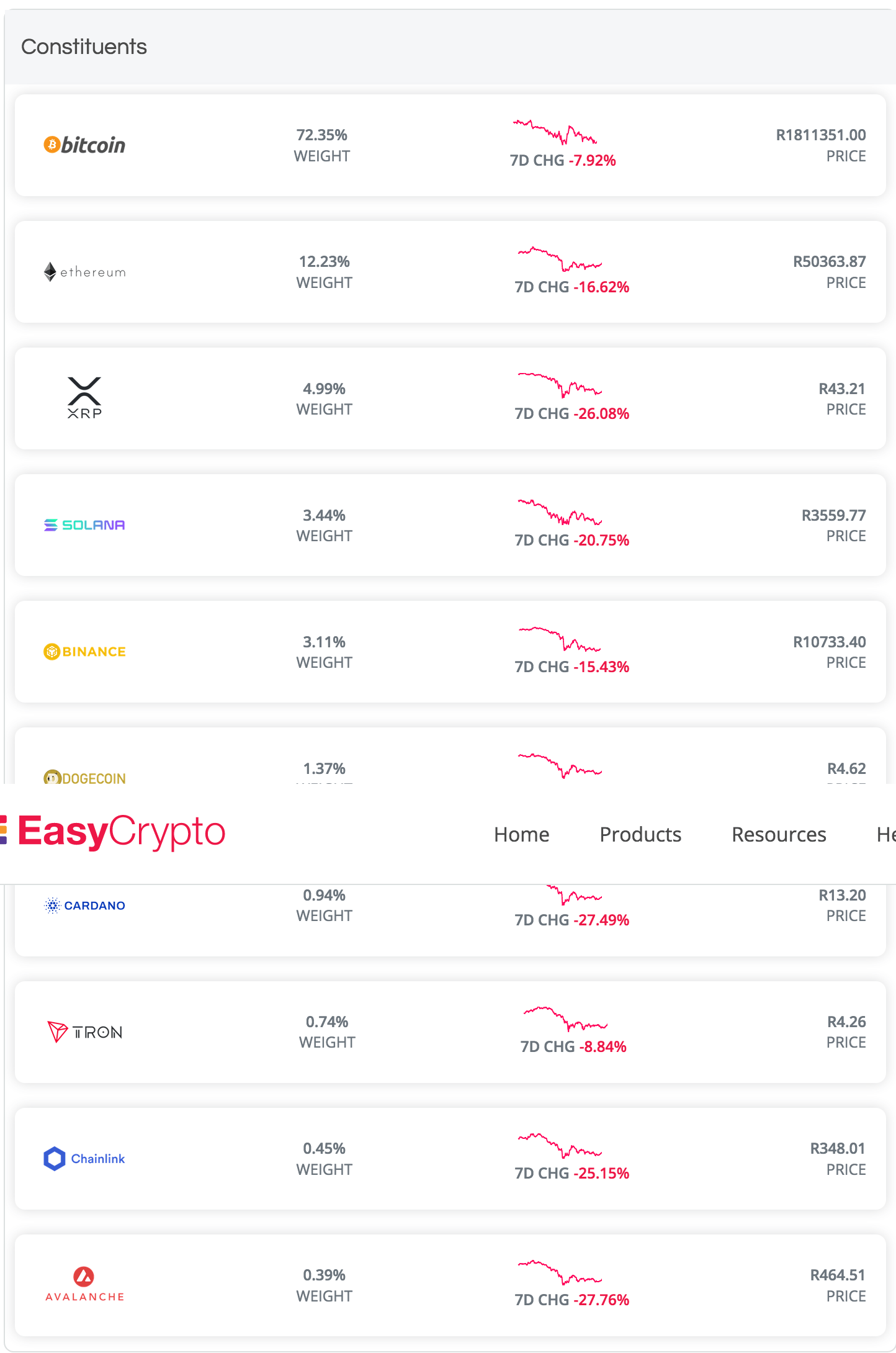Click the Tron logo
The height and width of the screenshot is (1353, 896).
(x=84, y=1032)
